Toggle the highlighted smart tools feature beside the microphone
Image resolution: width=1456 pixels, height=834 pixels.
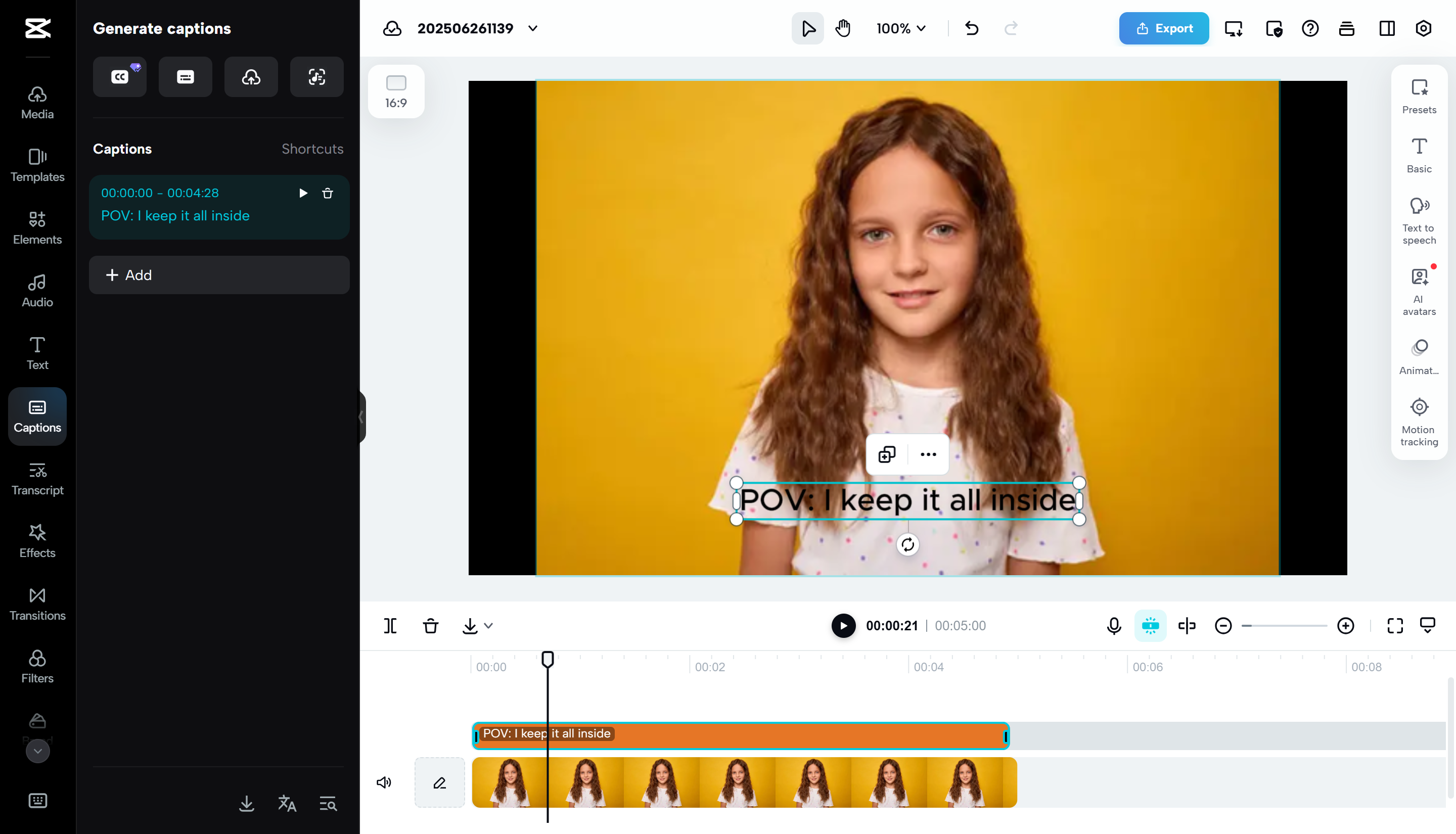click(x=1150, y=626)
